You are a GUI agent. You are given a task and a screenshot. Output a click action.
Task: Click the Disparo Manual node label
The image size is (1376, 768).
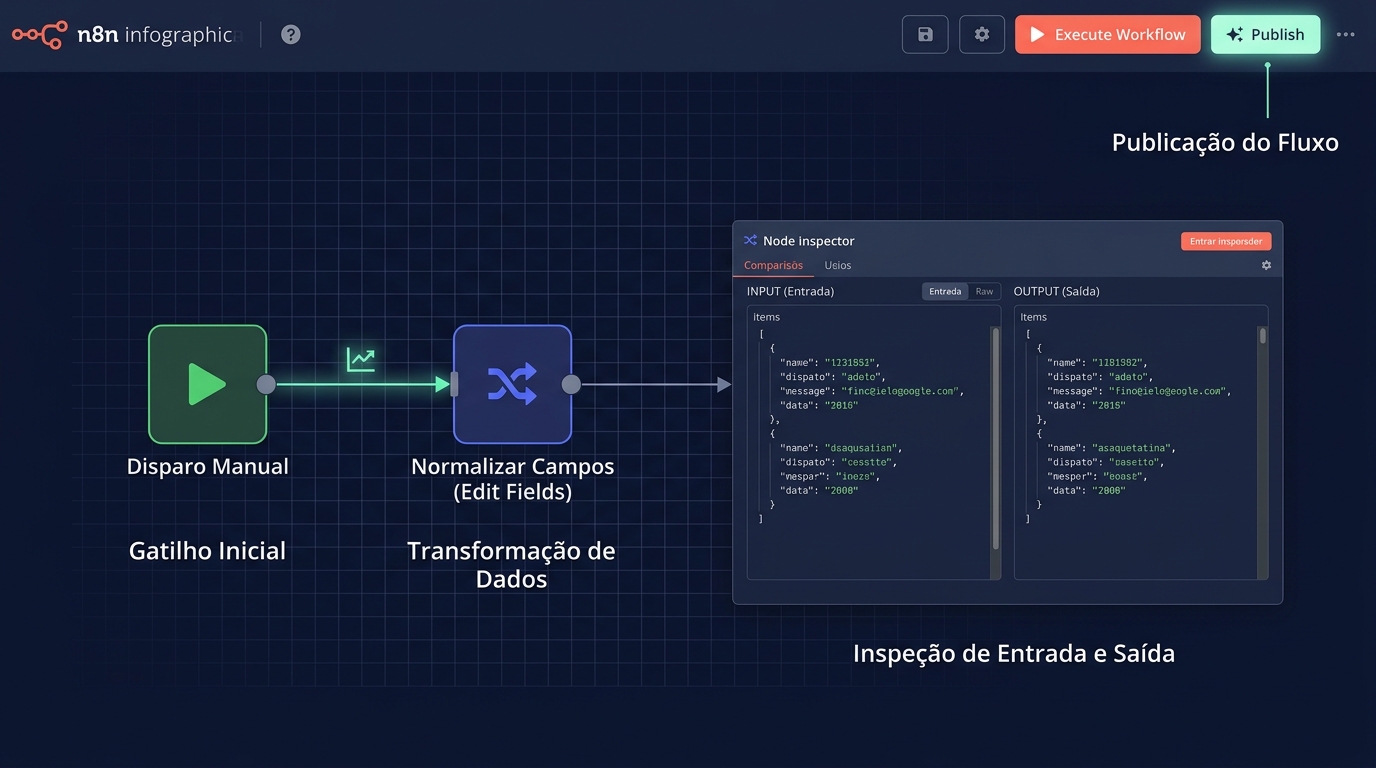(x=207, y=466)
